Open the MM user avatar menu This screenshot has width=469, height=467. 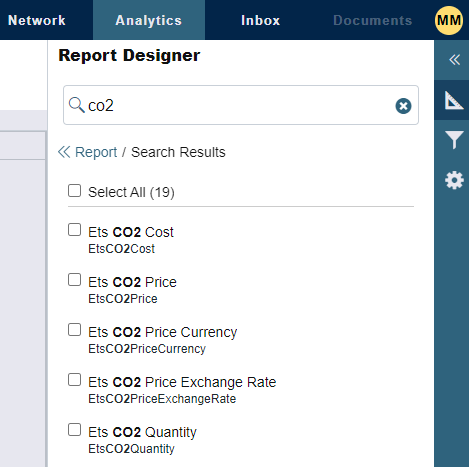449,20
